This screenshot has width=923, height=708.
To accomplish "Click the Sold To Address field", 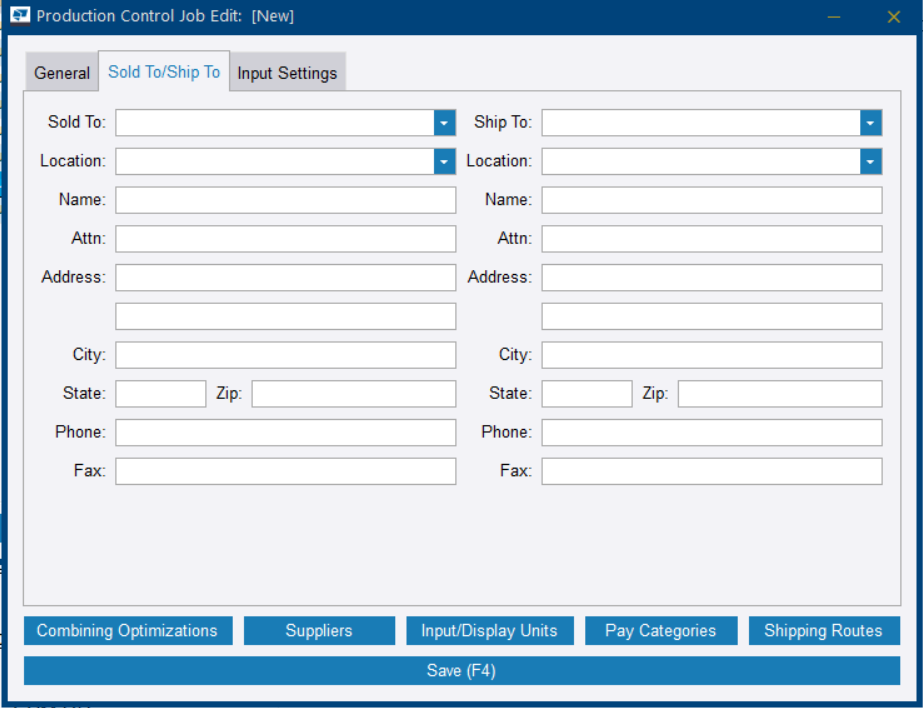I will pyautogui.click(x=285, y=277).
